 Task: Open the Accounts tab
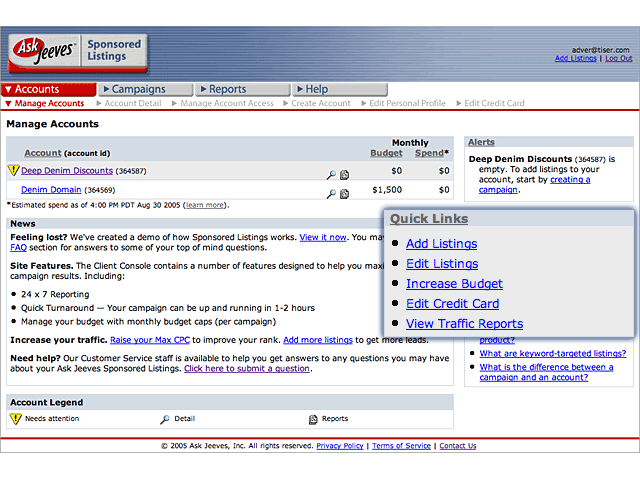[x=49, y=89]
